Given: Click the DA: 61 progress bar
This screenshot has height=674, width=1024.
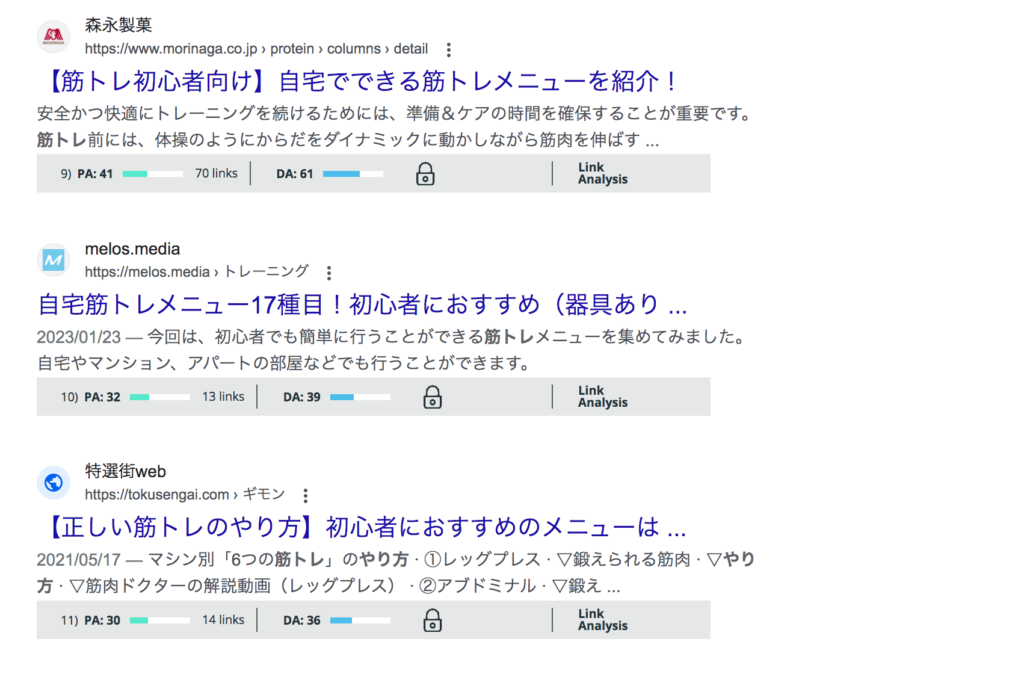Looking at the screenshot, I should coord(353,174).
